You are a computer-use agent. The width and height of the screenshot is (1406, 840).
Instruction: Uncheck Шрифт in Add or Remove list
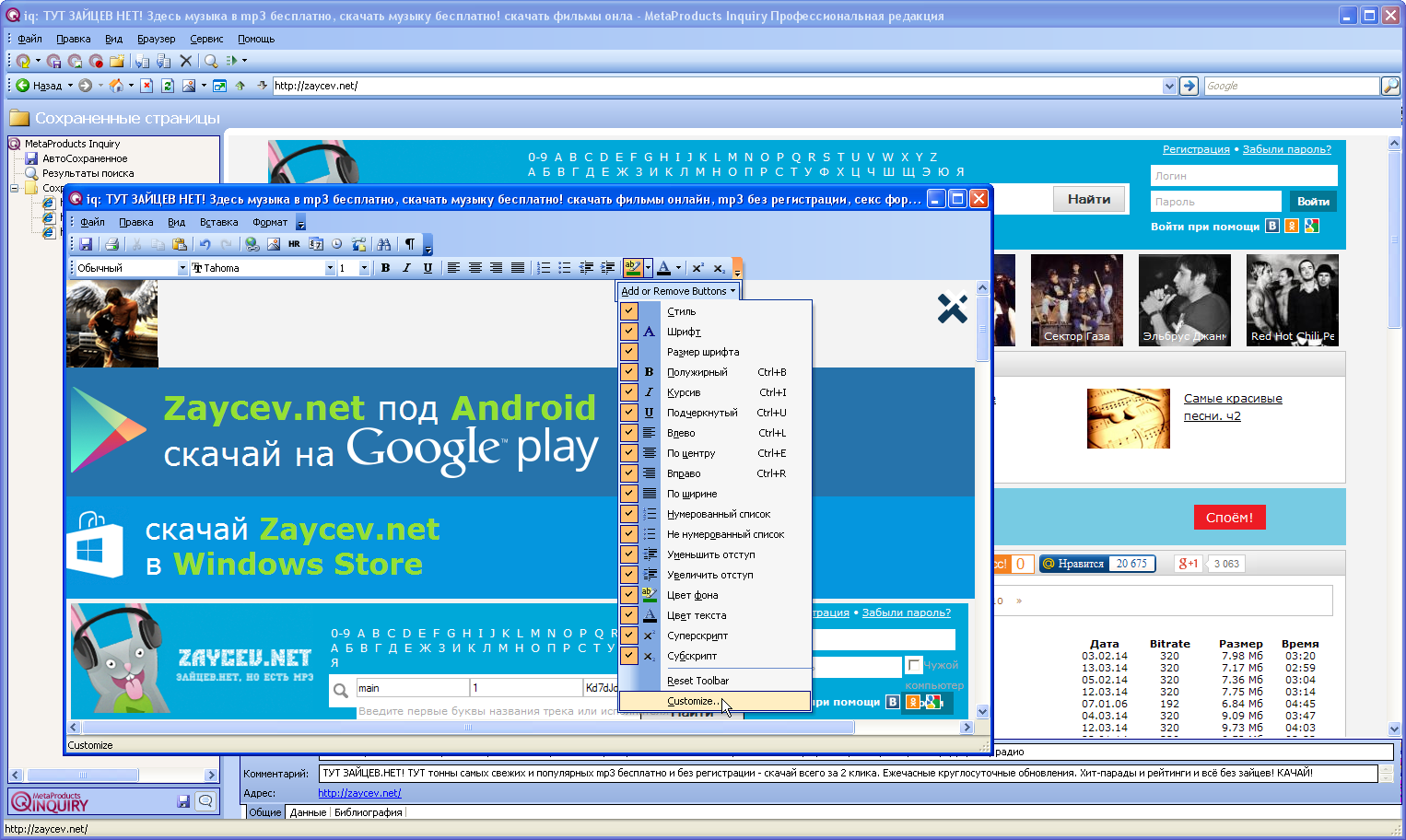tap(629, 332)
